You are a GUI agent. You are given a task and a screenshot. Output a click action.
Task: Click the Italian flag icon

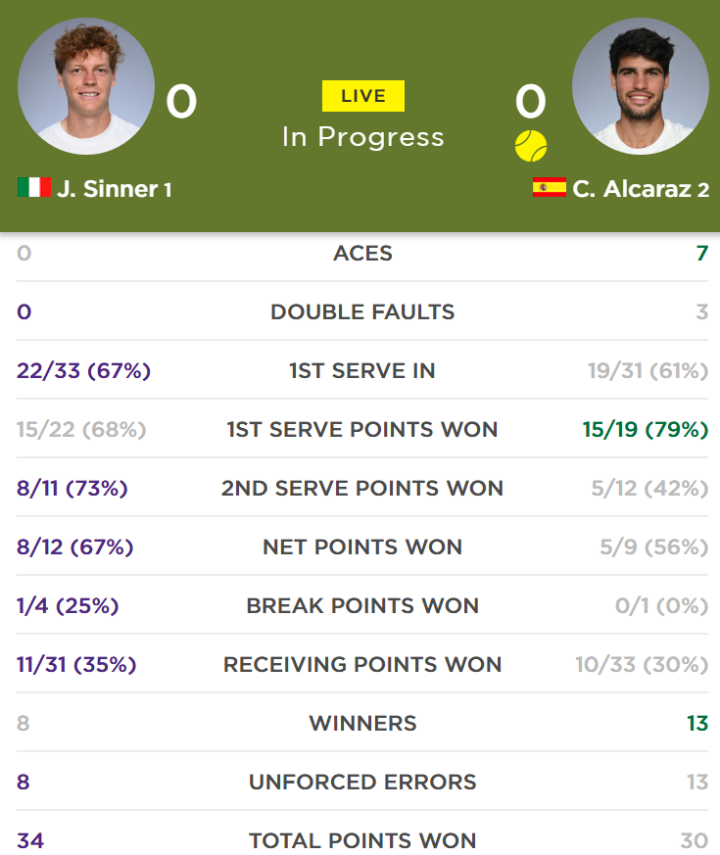click(x=34, y=187)
